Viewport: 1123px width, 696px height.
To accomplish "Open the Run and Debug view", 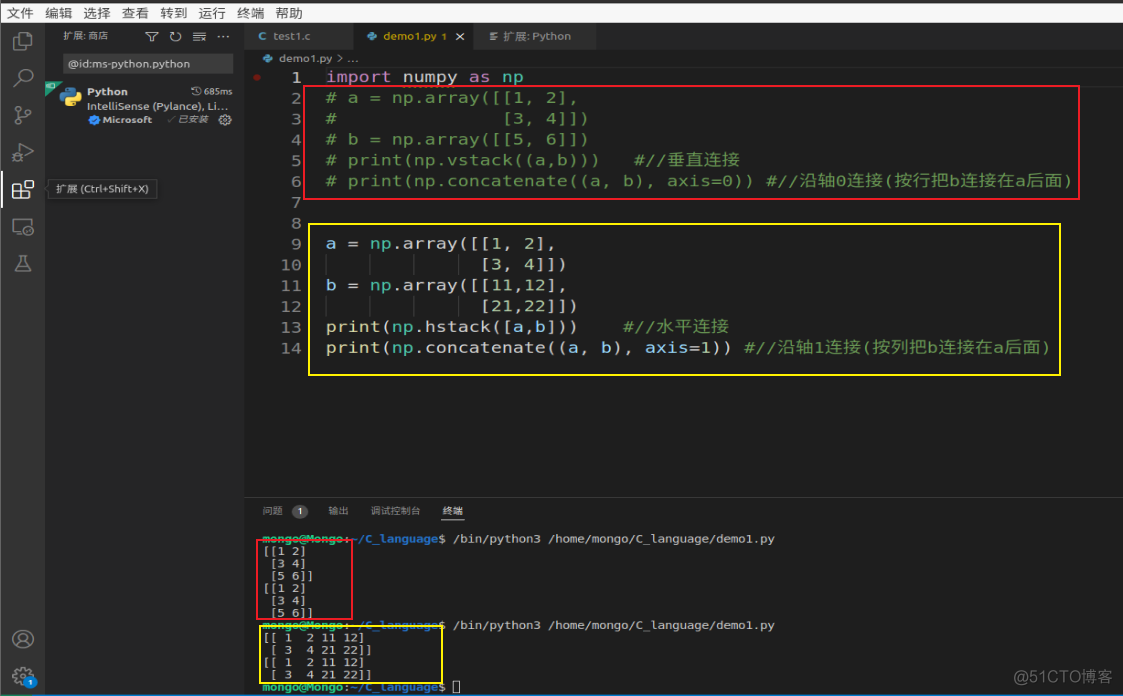I will click(23, 152).
